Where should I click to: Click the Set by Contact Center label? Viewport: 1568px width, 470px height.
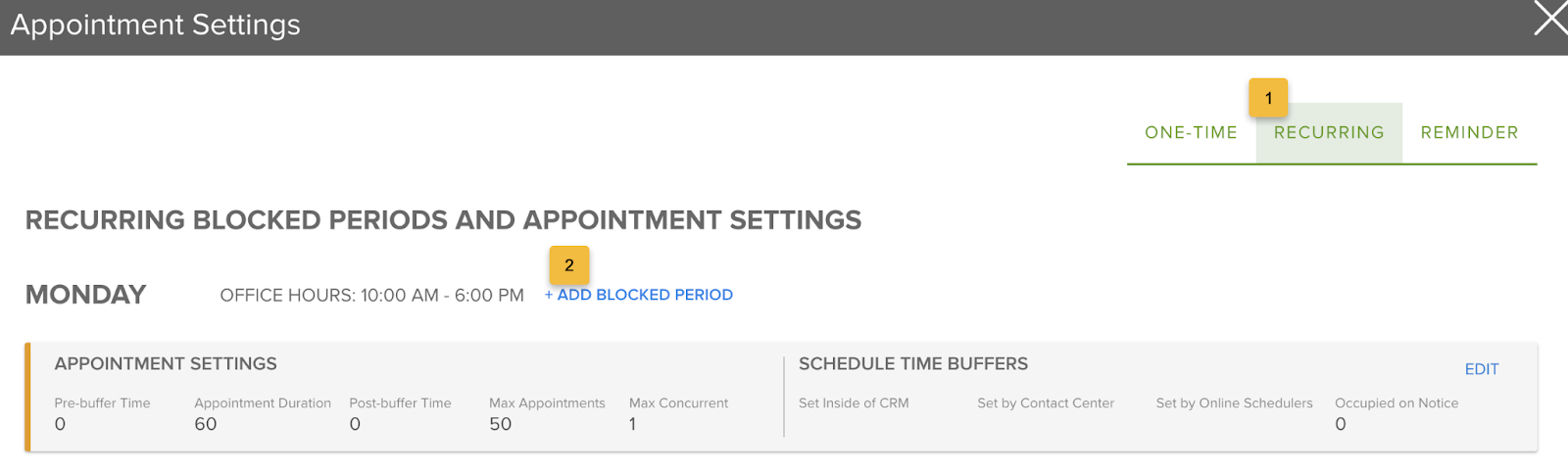1046,402
